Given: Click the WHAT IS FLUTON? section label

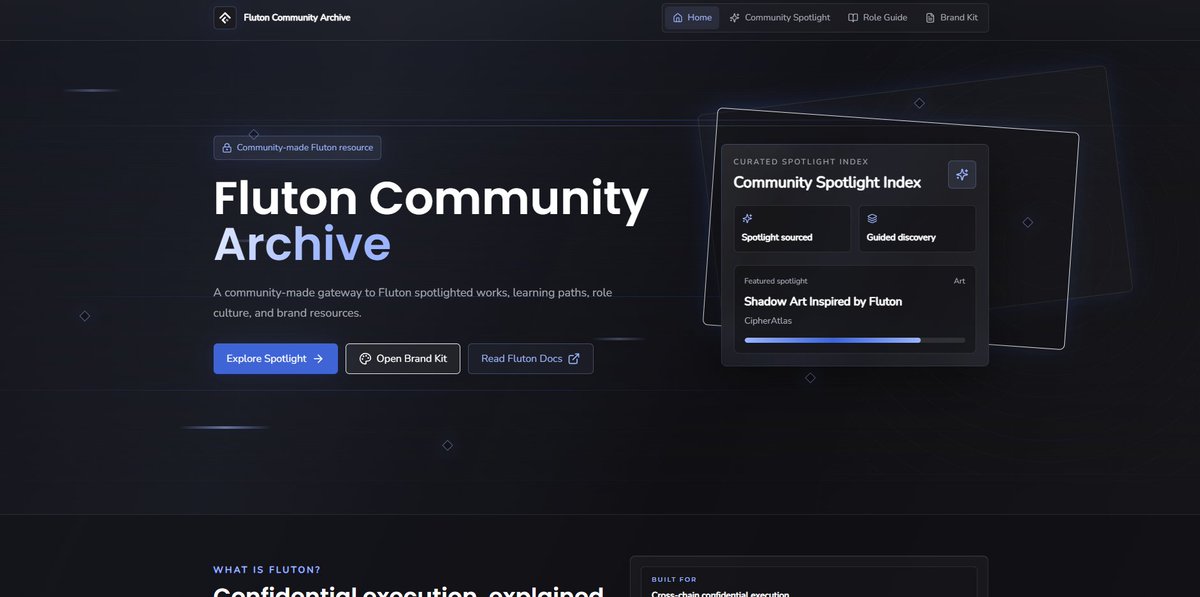Looking at the screenshot, I should (x=267, y=570).
